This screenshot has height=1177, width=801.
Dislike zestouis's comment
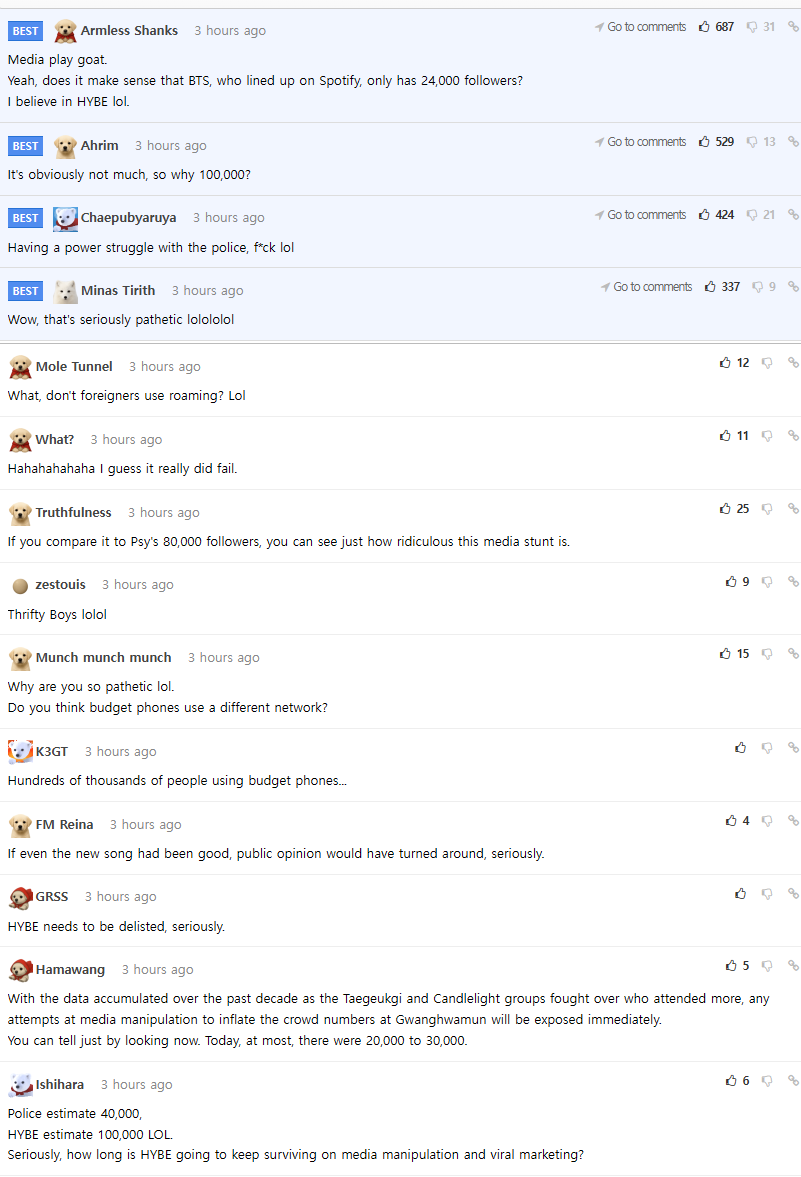pyautogui.click(x=766, y=582)
